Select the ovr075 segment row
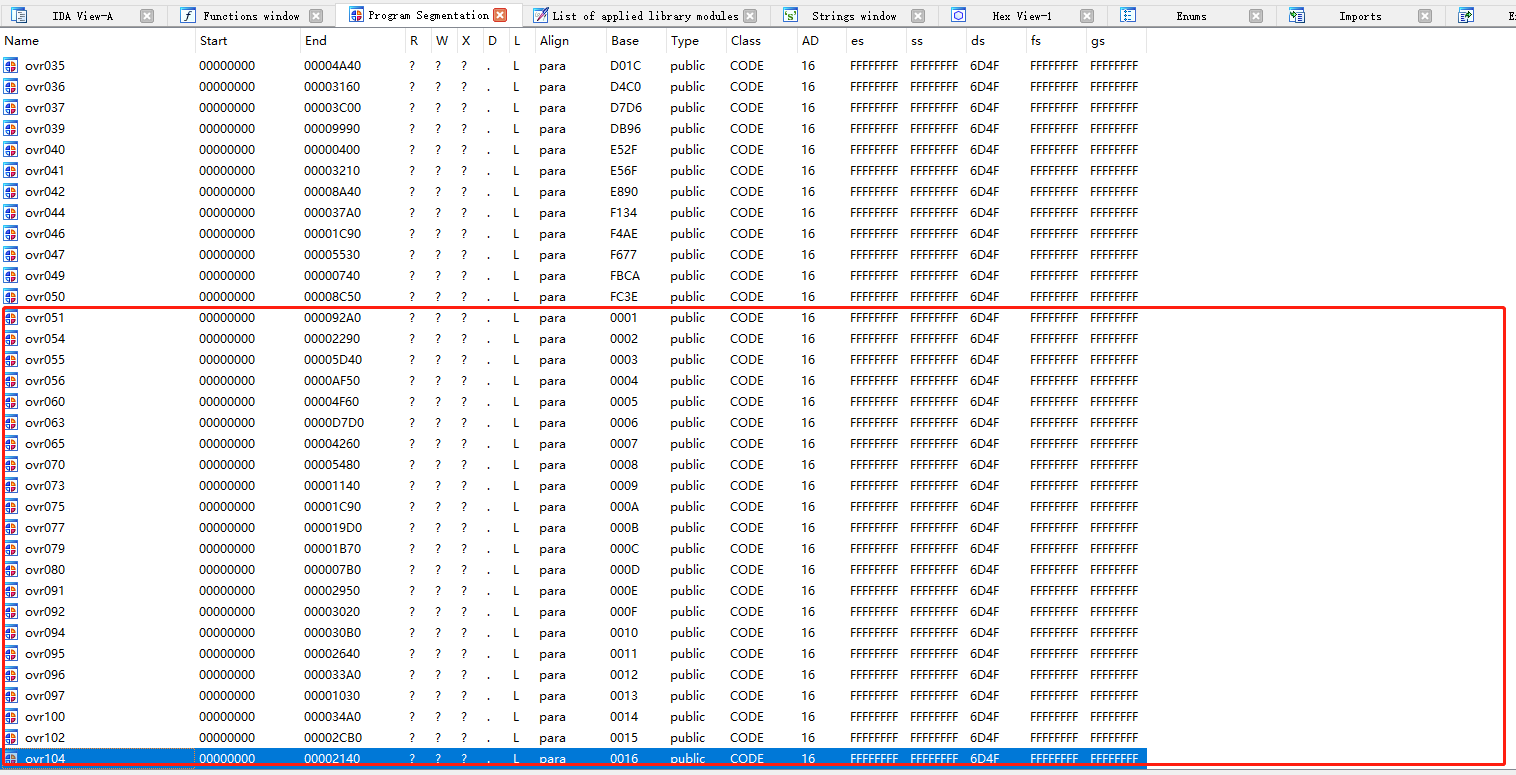Screen dimensions: 1516x775 [x=573, y=507]
